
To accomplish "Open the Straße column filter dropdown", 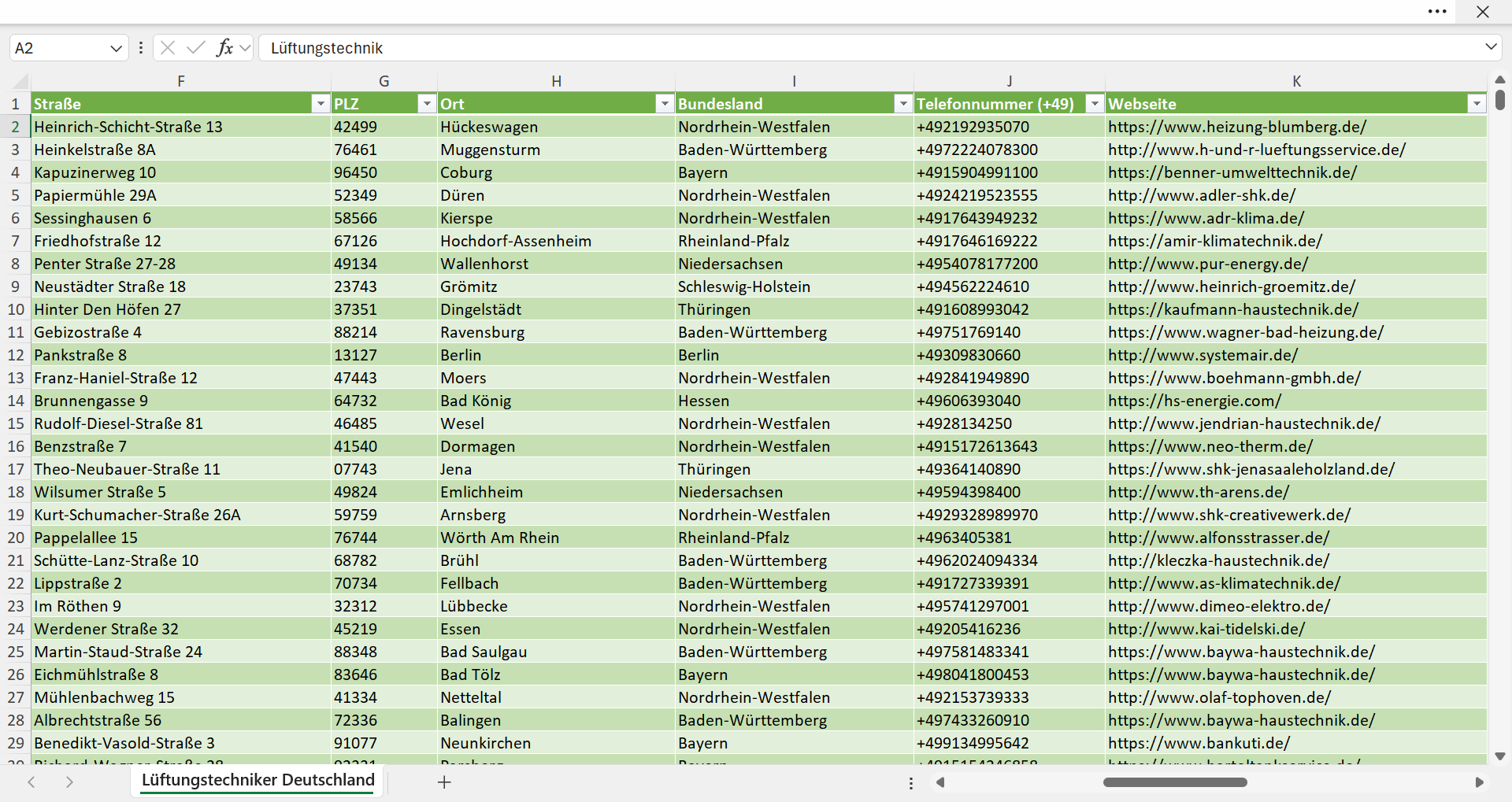I will pyautogui.click(x=321, y=104).
